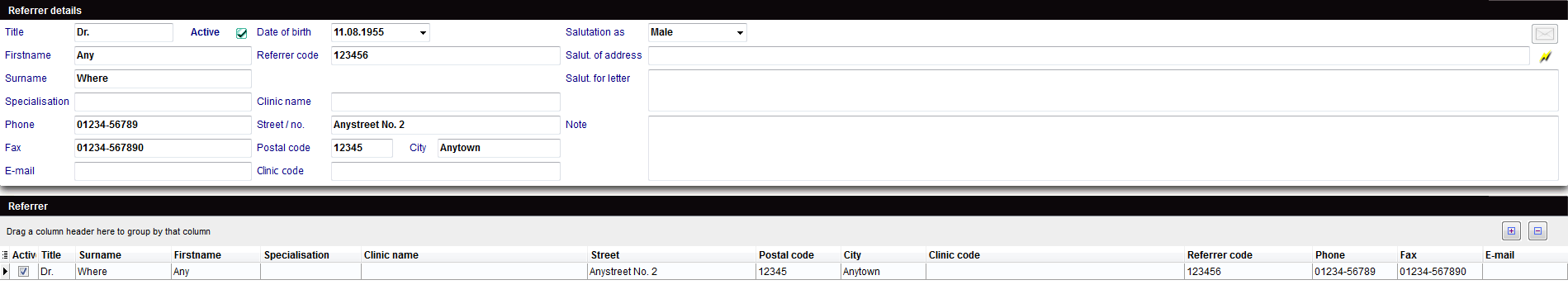The image size is (1568, 299).
Task: Sort by the Clinic code column header
Action: (1055, 255)
